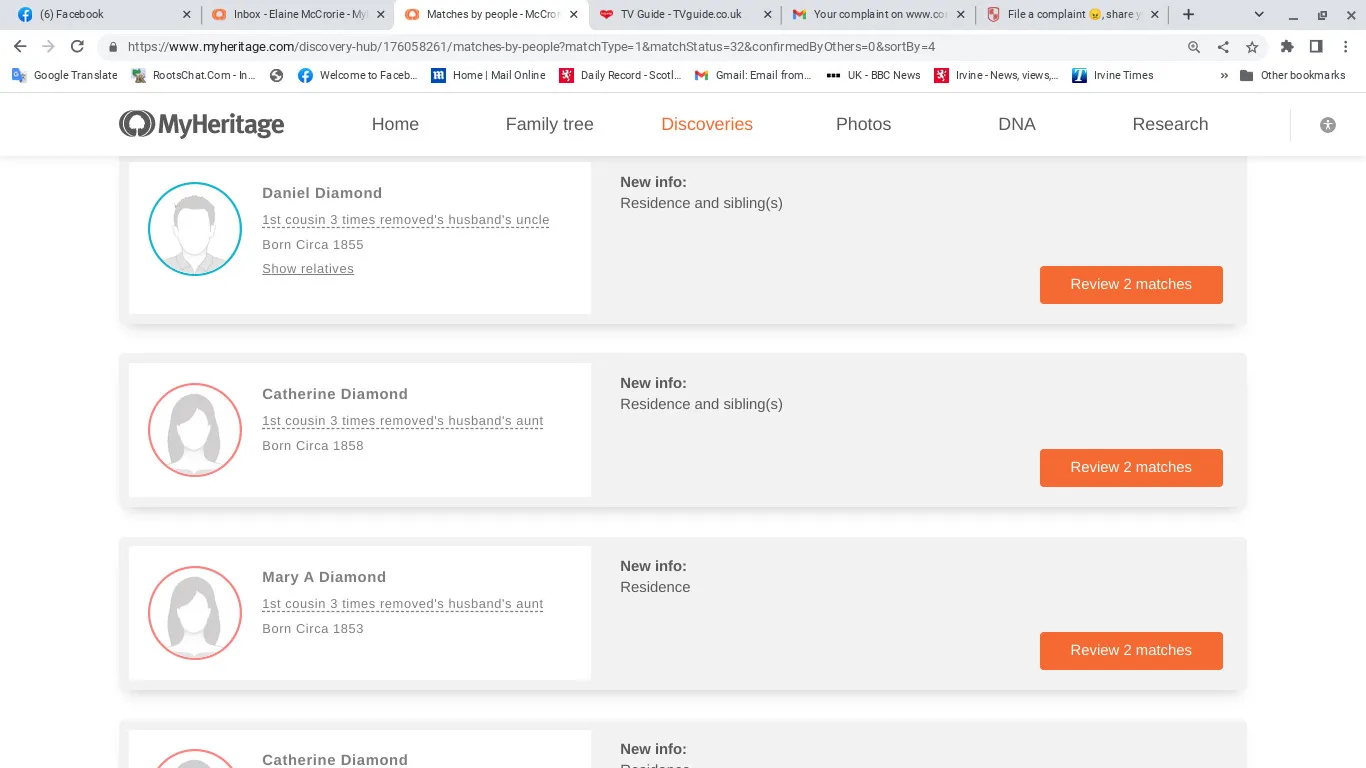Open the Discoveries menu item
This screenshot has height=768, width=1366.
pos(706,124)
